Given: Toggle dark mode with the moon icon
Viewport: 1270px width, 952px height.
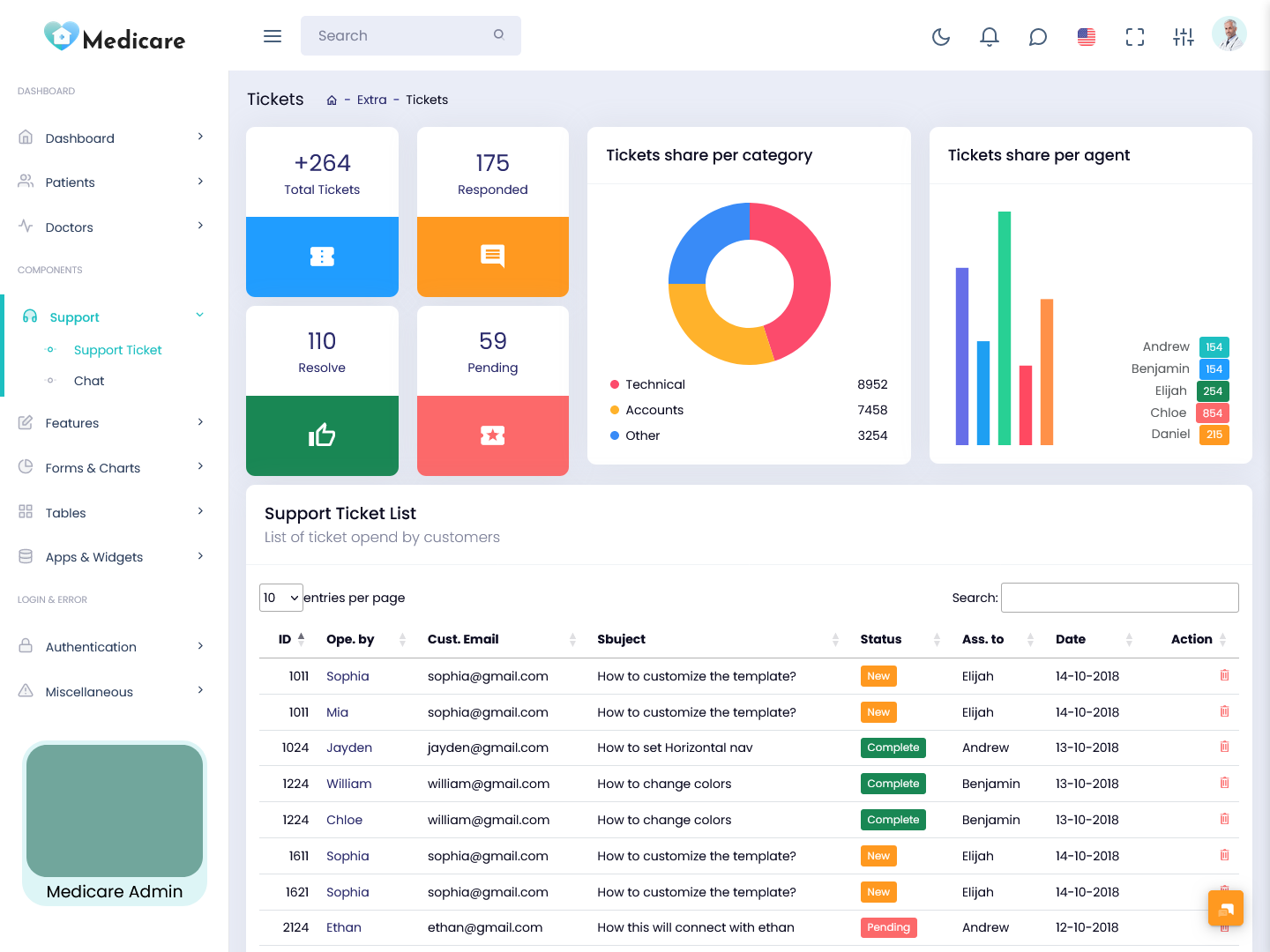Looking at the screenshot, I should (941, 36).
